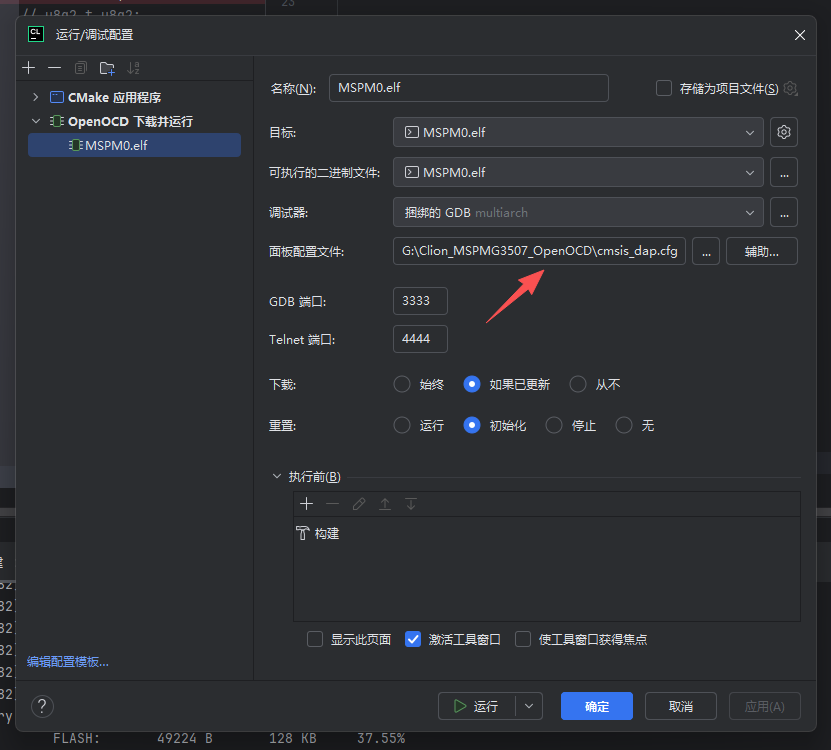Screen dimensions: 831x750
Task: Move before-launch task down
Action: point(411,504)
